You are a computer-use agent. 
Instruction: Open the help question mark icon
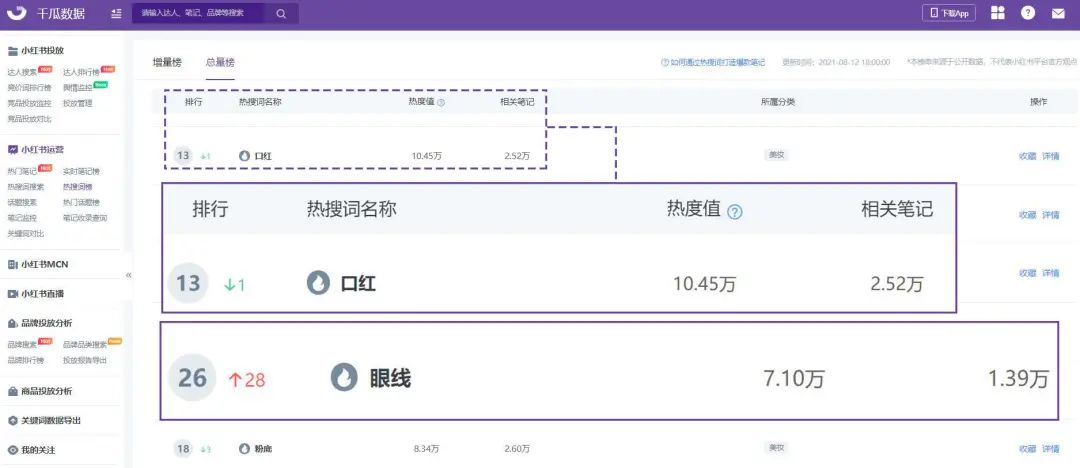pos(1027,13)
